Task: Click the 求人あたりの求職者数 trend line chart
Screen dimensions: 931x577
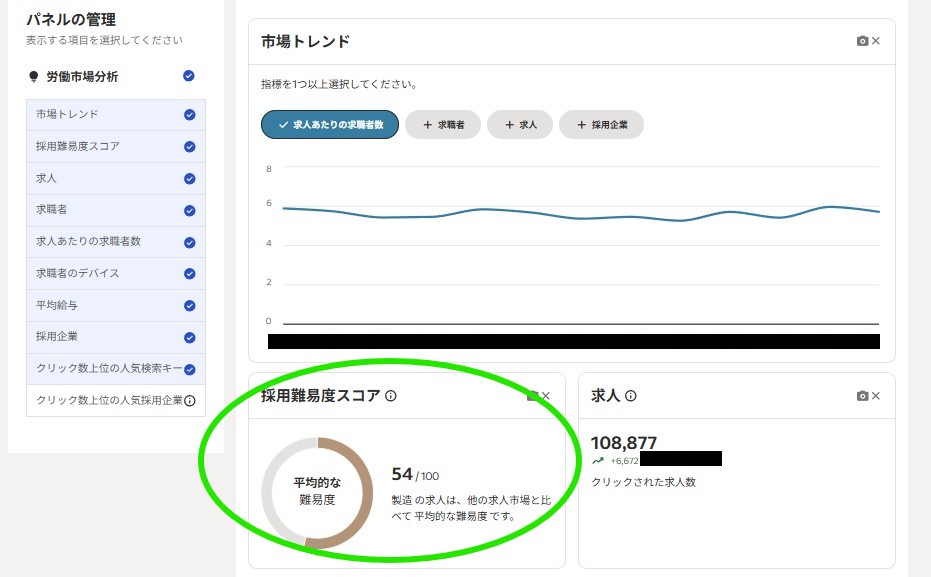Action: 580,212
